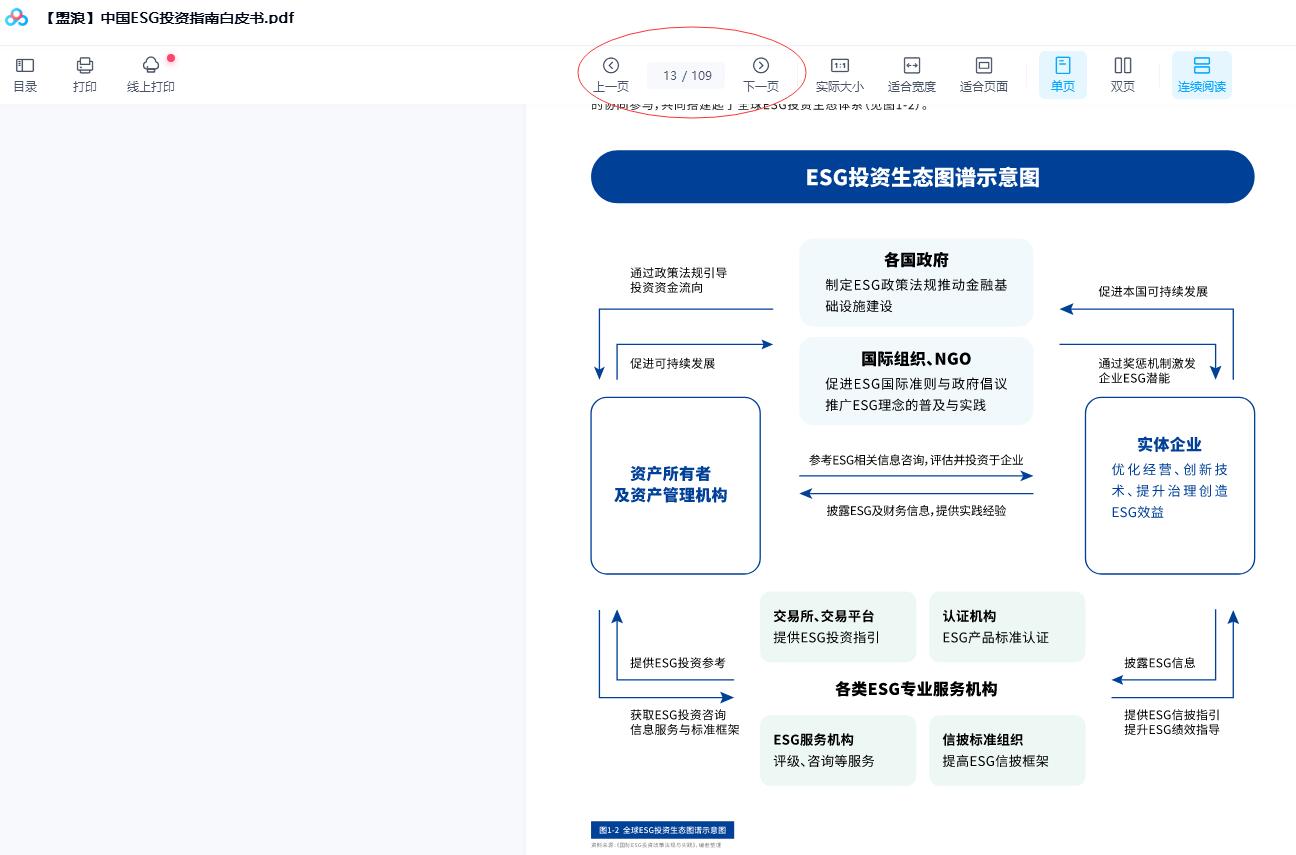This screenshot has height=855, width=1296.
Task: Click the 各国政府 box in diagram
Action: 916,282
